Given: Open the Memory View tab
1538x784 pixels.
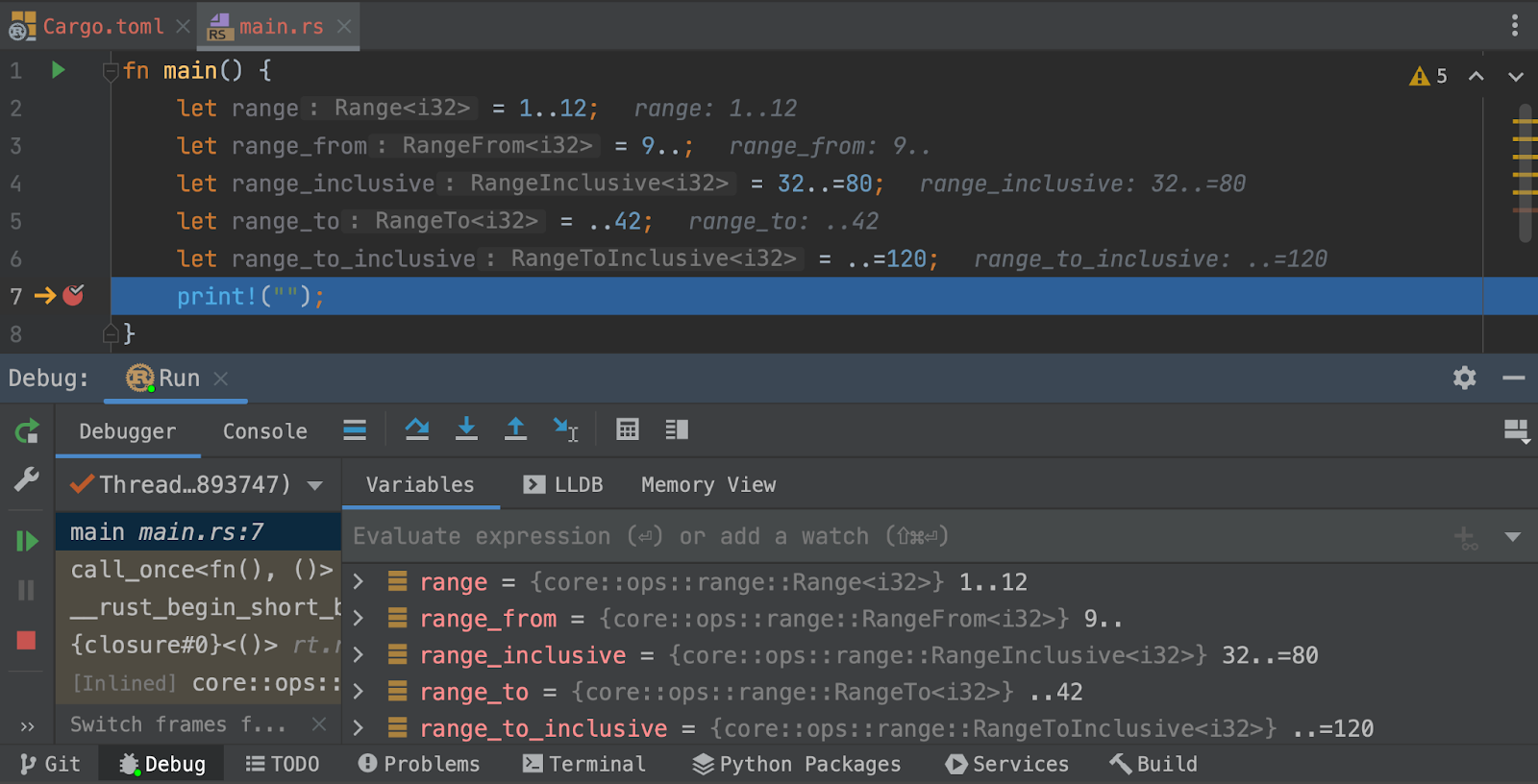Looking at the screenshot, I should click(708, 484).
